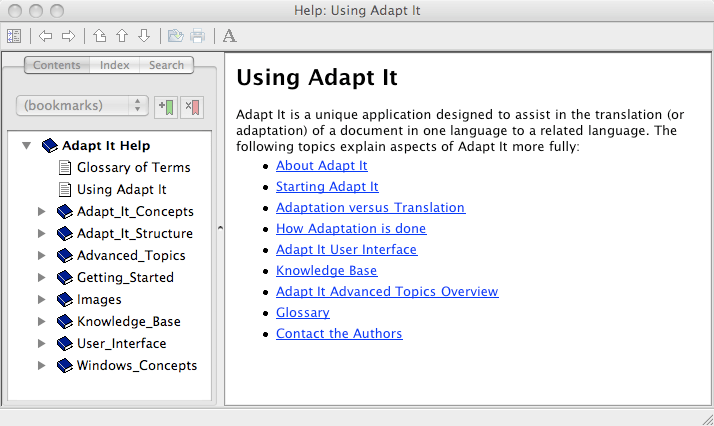The width and height of the screenshot is (714, 426).
Task: Add current page to bookmarks
Action: coord(166,107)
